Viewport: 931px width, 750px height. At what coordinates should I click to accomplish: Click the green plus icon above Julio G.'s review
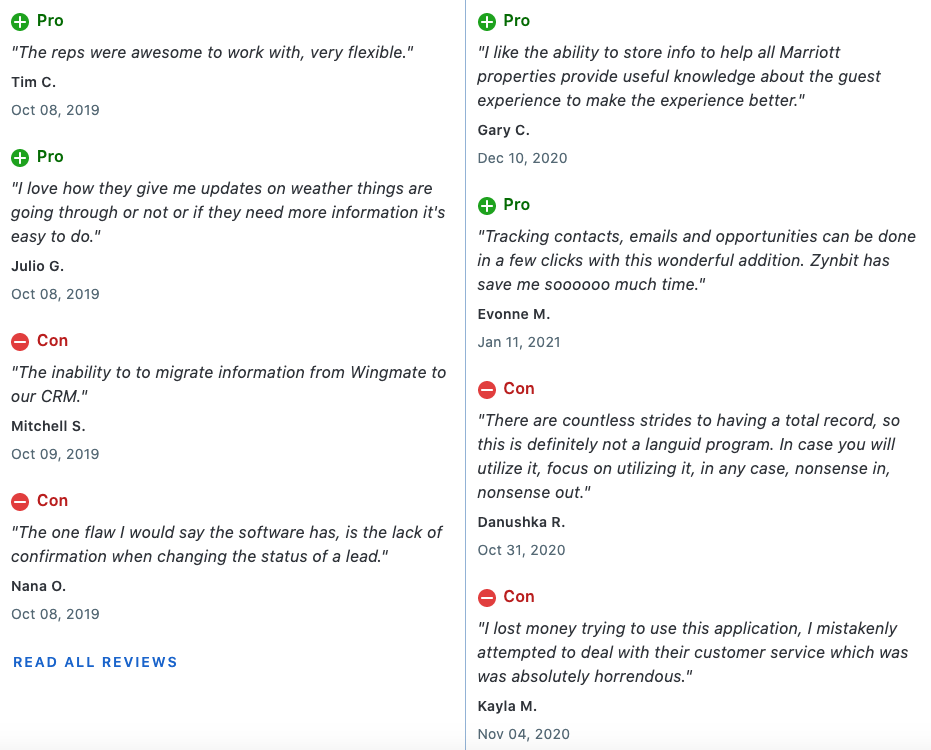point(20,158)
